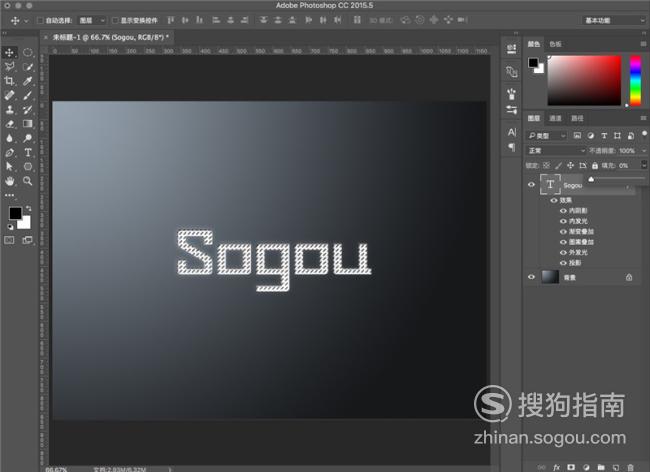Screen dimensions: 650x472
Task: Open the layer filter type (类型) dropdown
Action: [546, 136]
